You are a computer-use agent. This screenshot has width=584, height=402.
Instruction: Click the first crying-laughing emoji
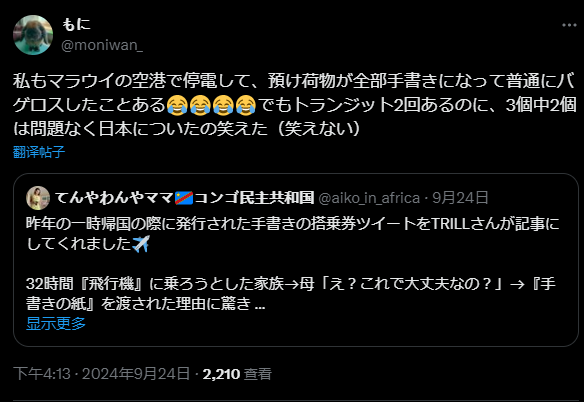[177, 105]
